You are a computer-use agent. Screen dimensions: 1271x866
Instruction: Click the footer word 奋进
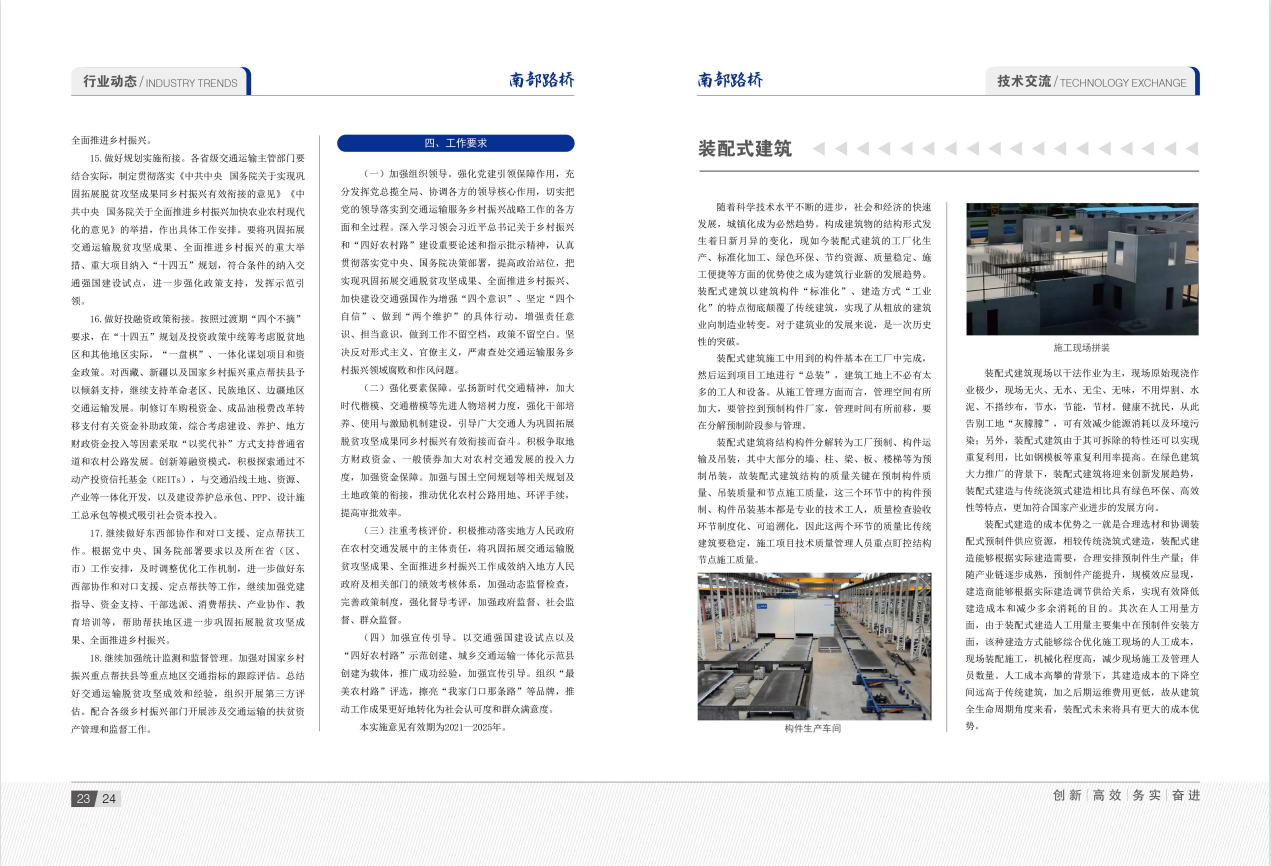coord(1185,795)
